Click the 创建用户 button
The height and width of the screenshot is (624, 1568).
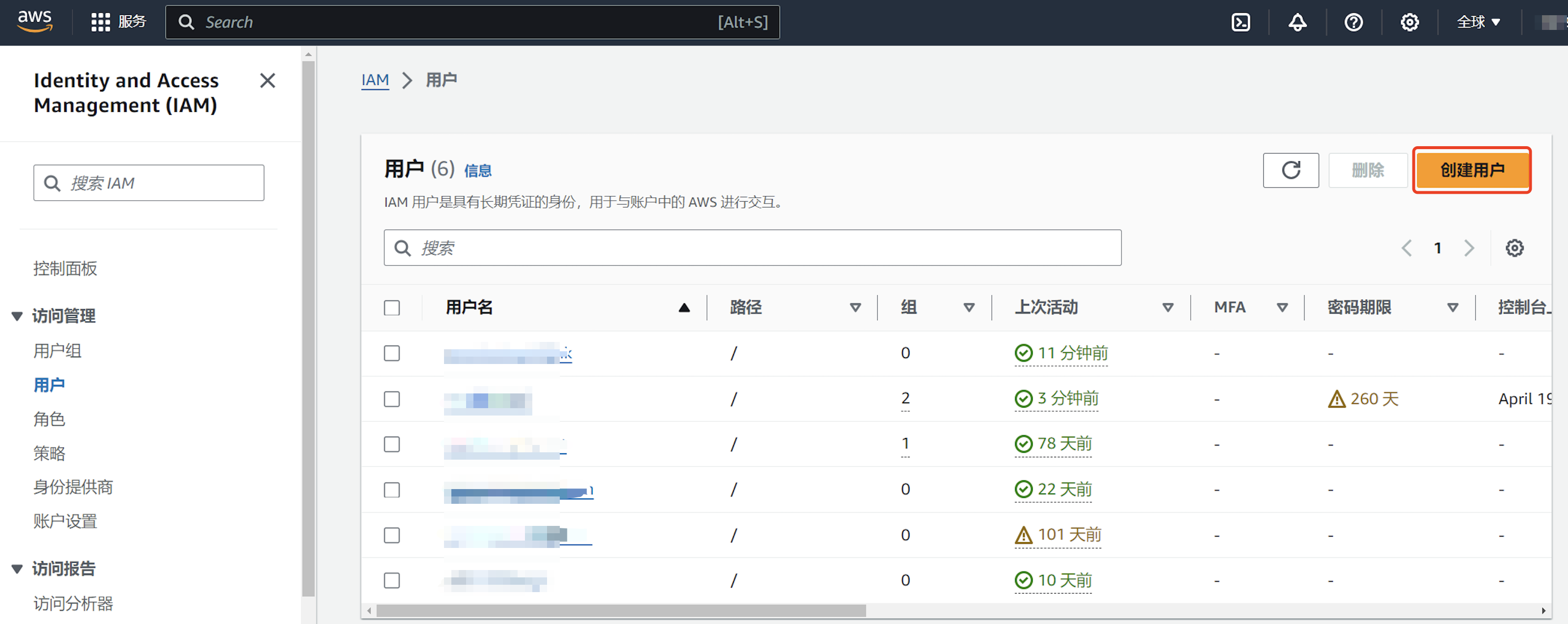coord(1471,170)
